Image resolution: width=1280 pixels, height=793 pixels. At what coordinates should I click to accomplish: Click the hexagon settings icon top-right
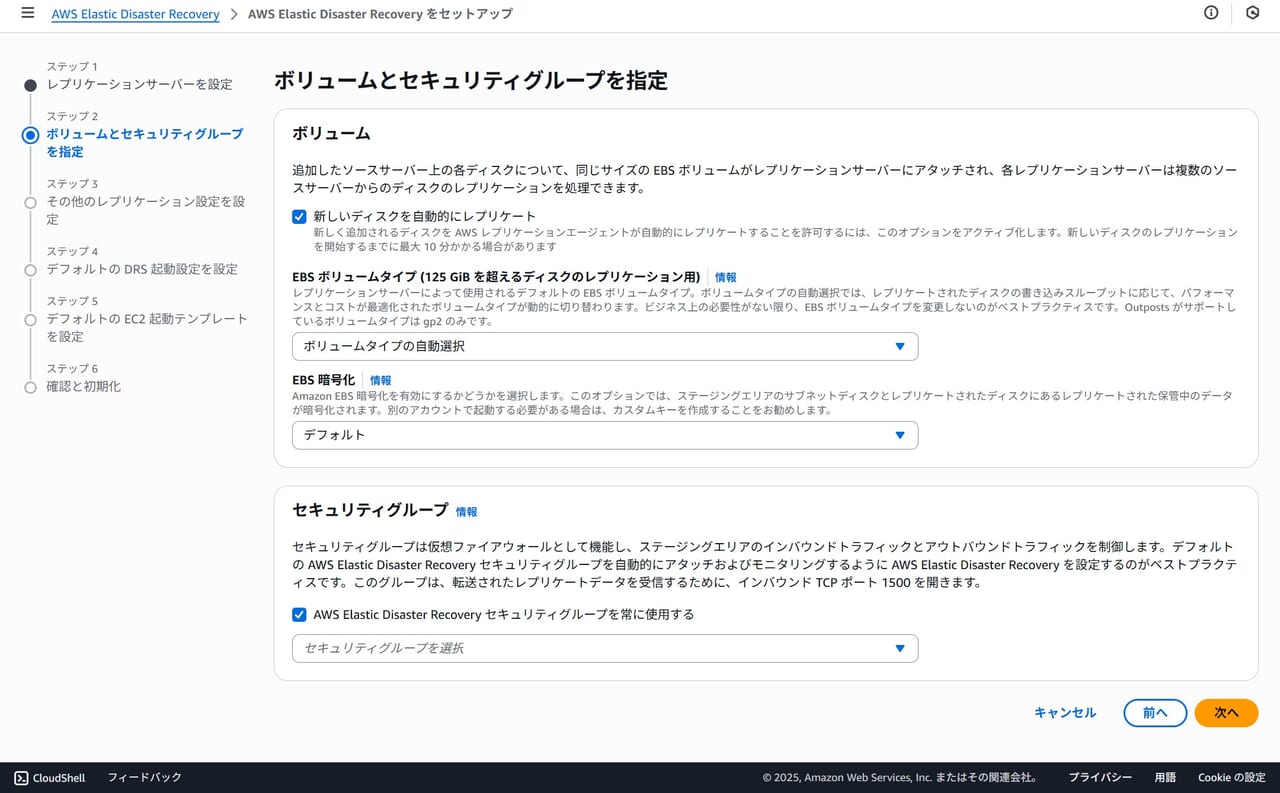[1252, 13]
